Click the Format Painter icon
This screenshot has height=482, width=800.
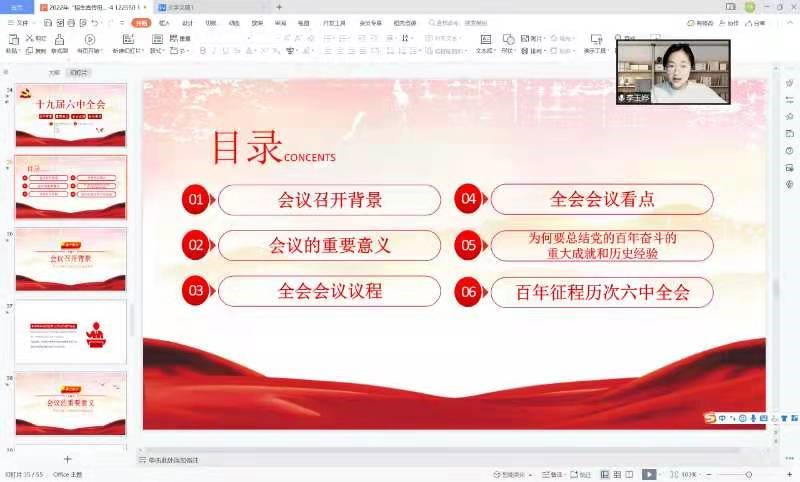pos(59,42)
